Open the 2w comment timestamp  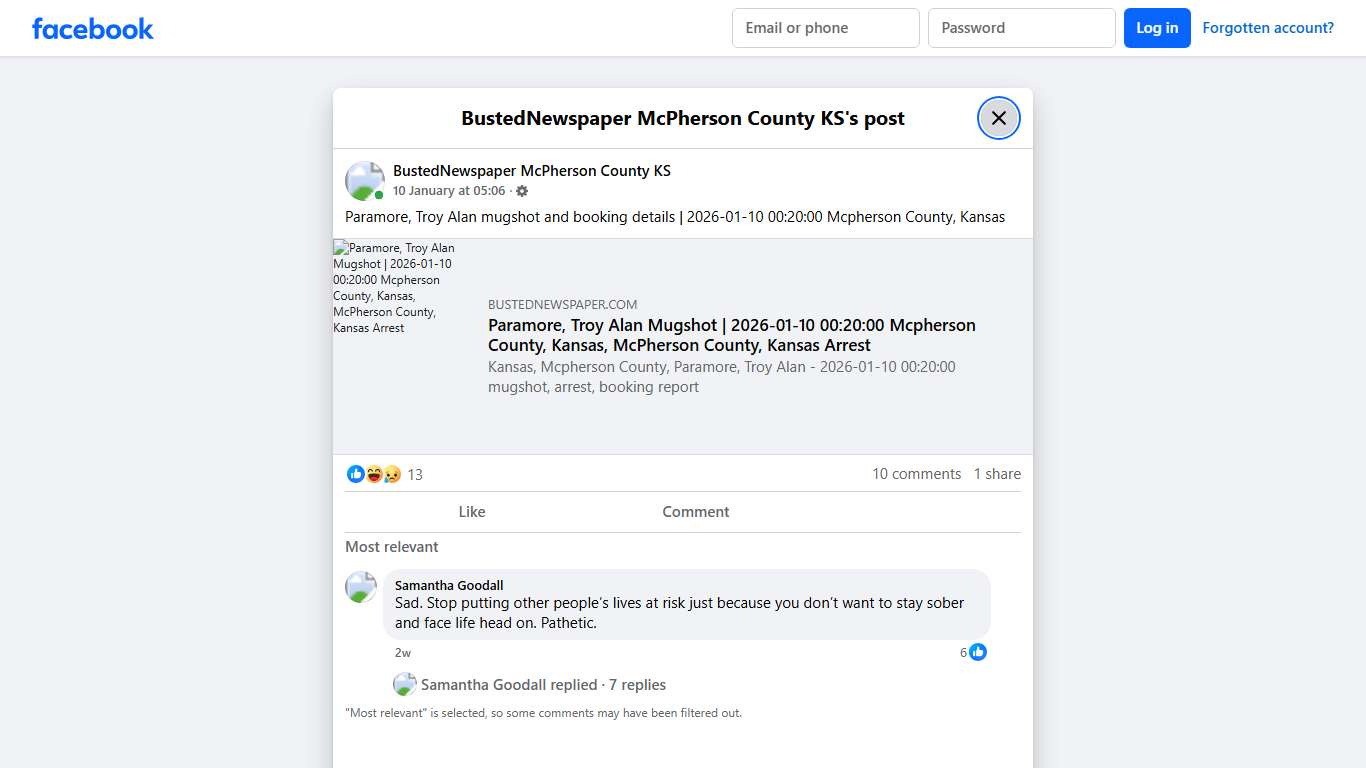[403, 652]
